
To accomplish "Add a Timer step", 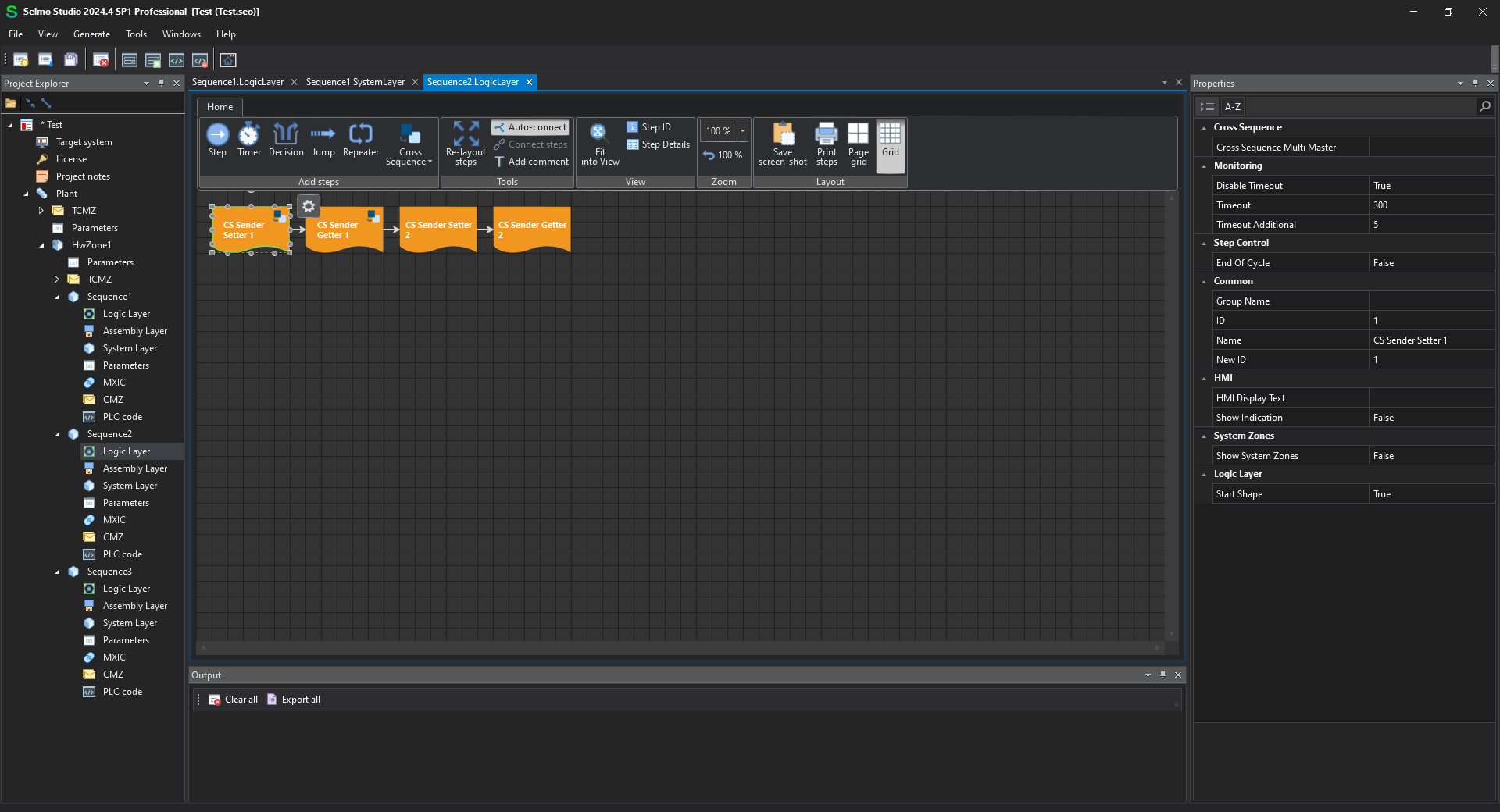I will point(249,141).
